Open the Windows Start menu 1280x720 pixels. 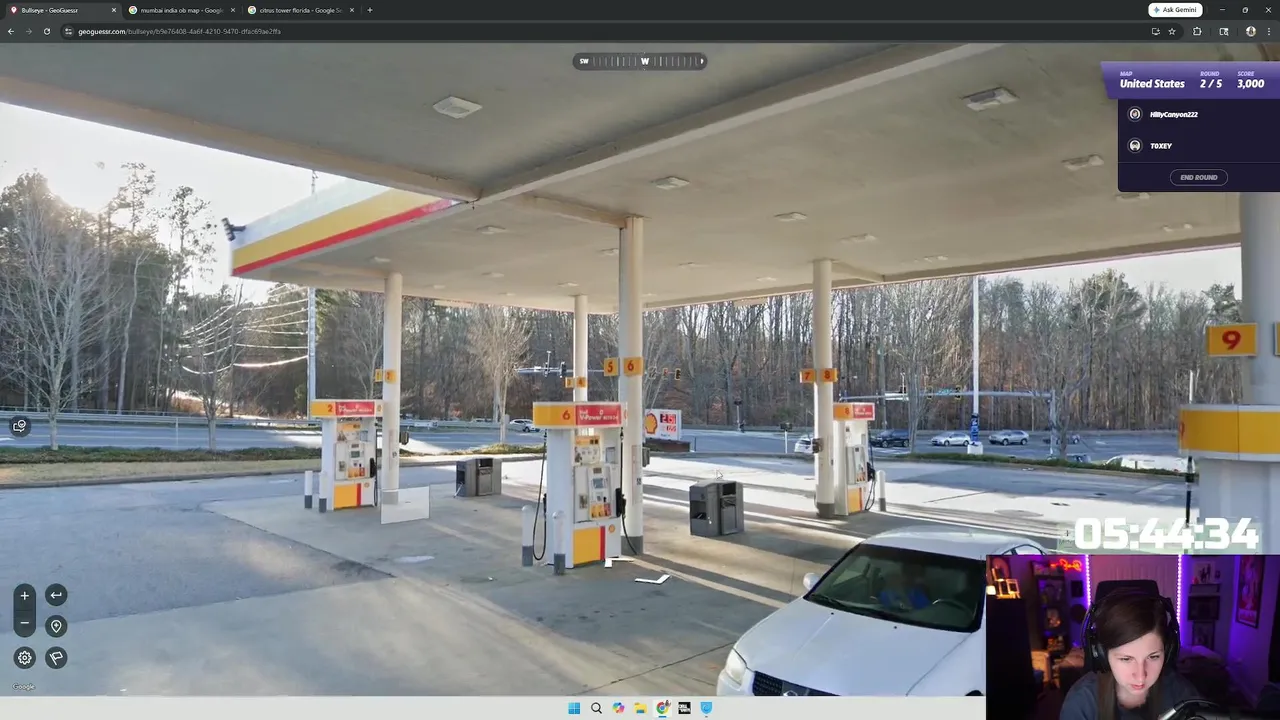(574, 708)
